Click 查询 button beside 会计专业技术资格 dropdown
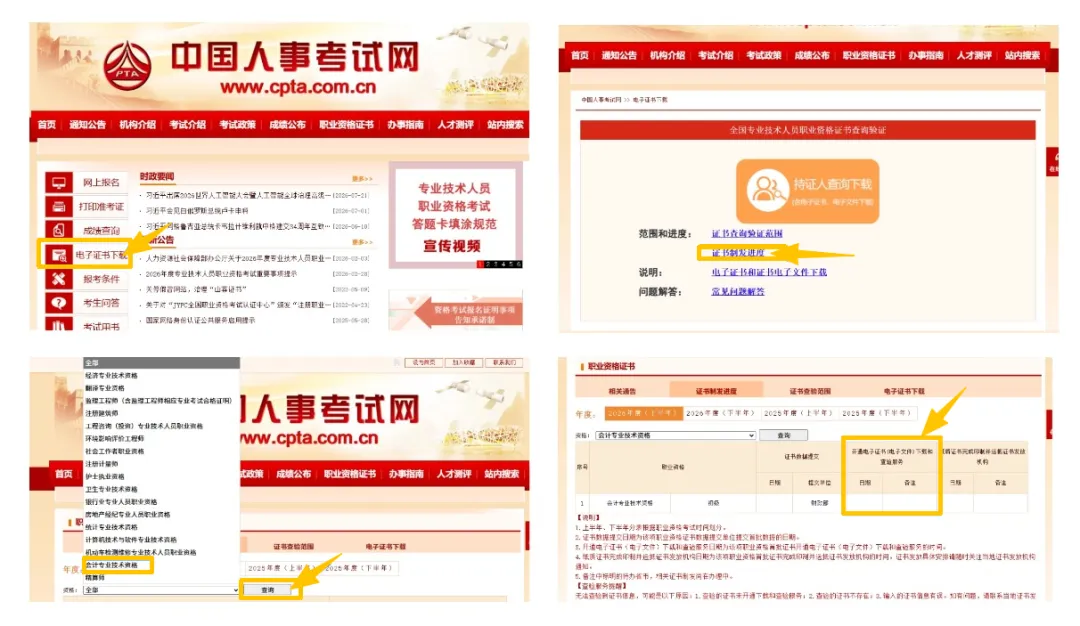 pyautogui.click(x=783, y=435)
